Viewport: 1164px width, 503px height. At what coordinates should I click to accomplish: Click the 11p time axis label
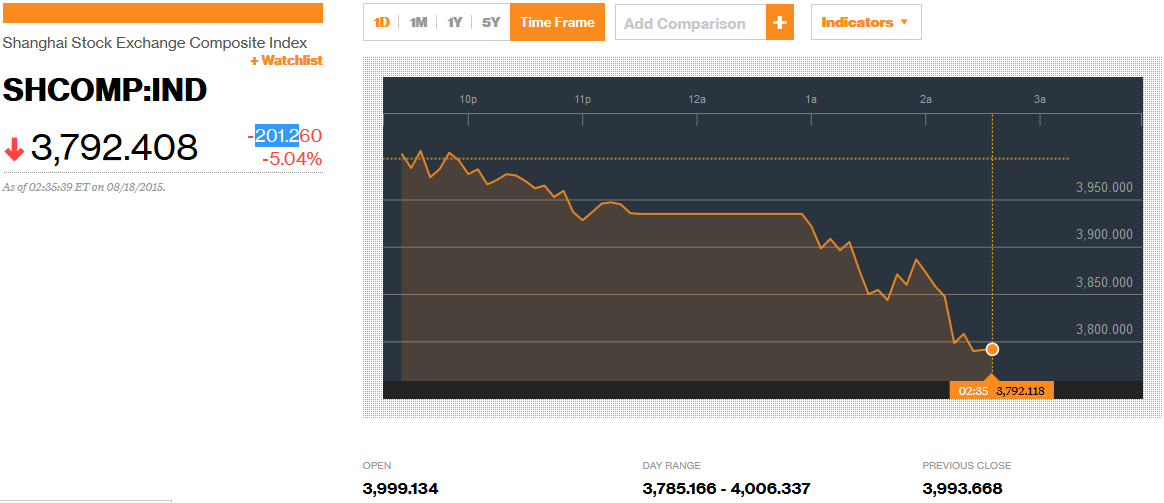[x=582, y=99]
